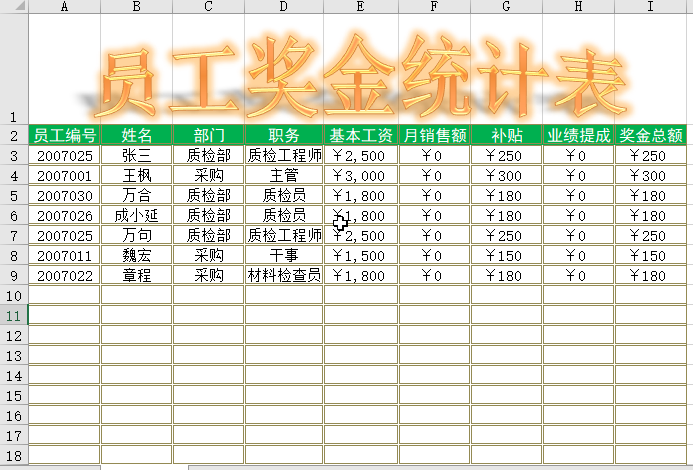Image resolution: width=693 pixels, height=470 pixels.
Task: Select row 18 header
Action: click(x=14, y=455)
